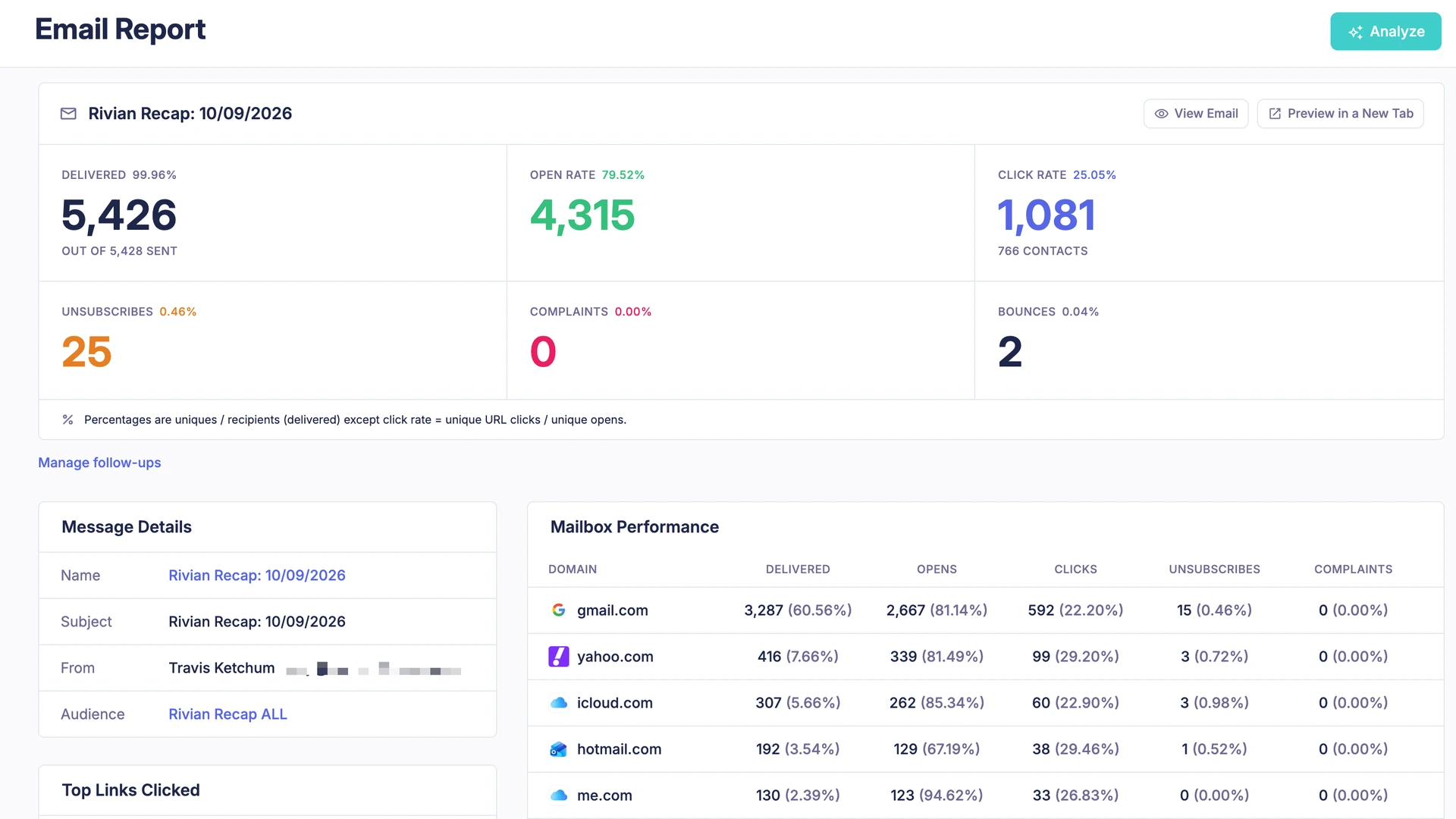Select the hotmail.com domain name

(x=620, y=749)
